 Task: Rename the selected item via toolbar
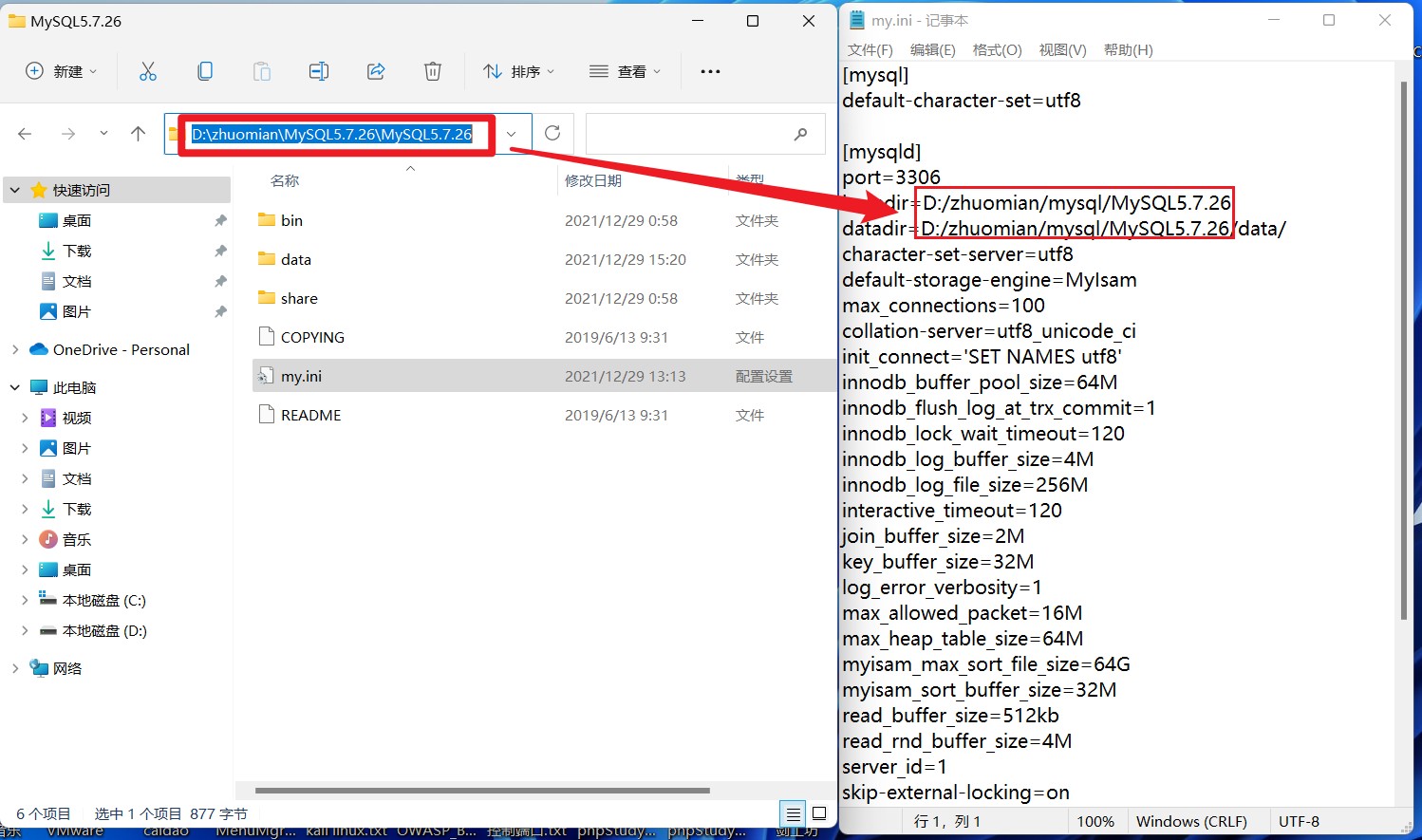[x=319, y=70]
